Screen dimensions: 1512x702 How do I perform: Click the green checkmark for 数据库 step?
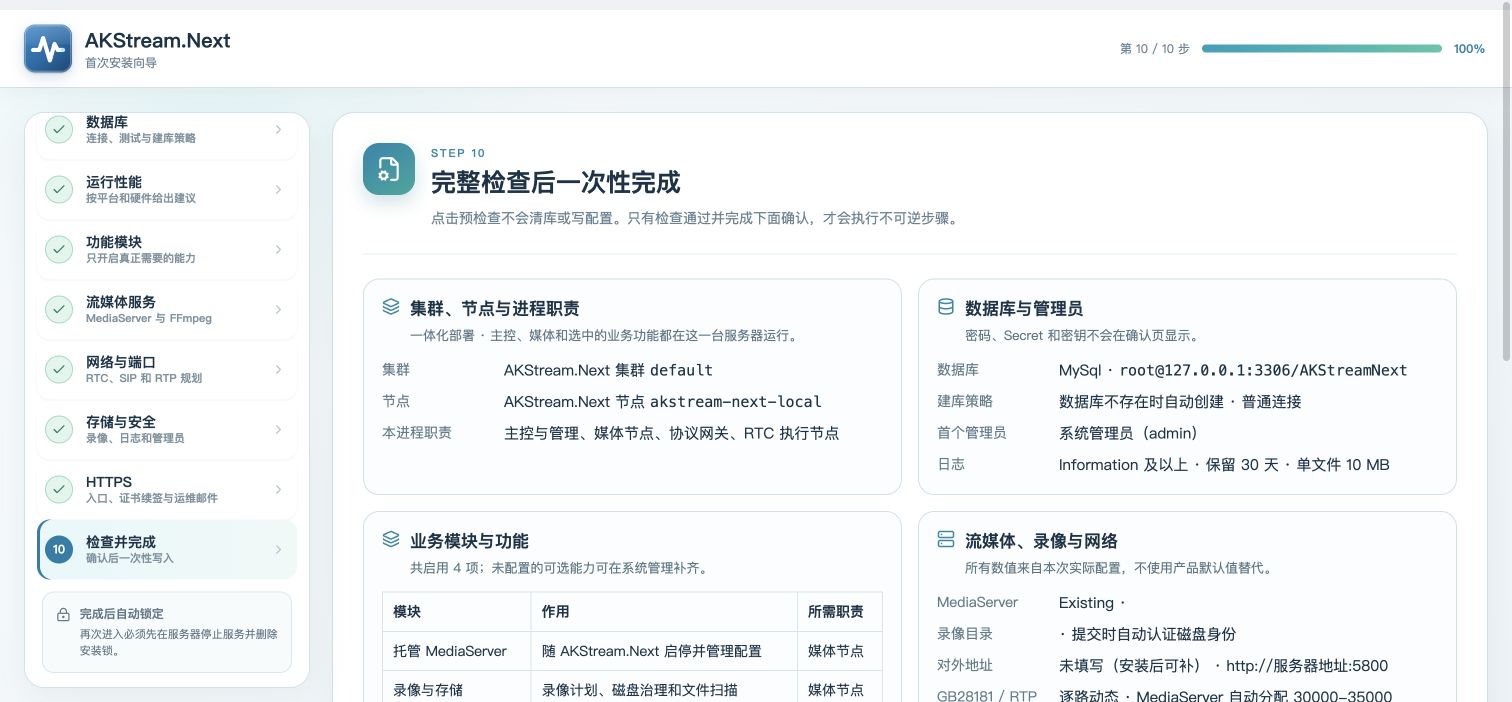tap(59, 129)
